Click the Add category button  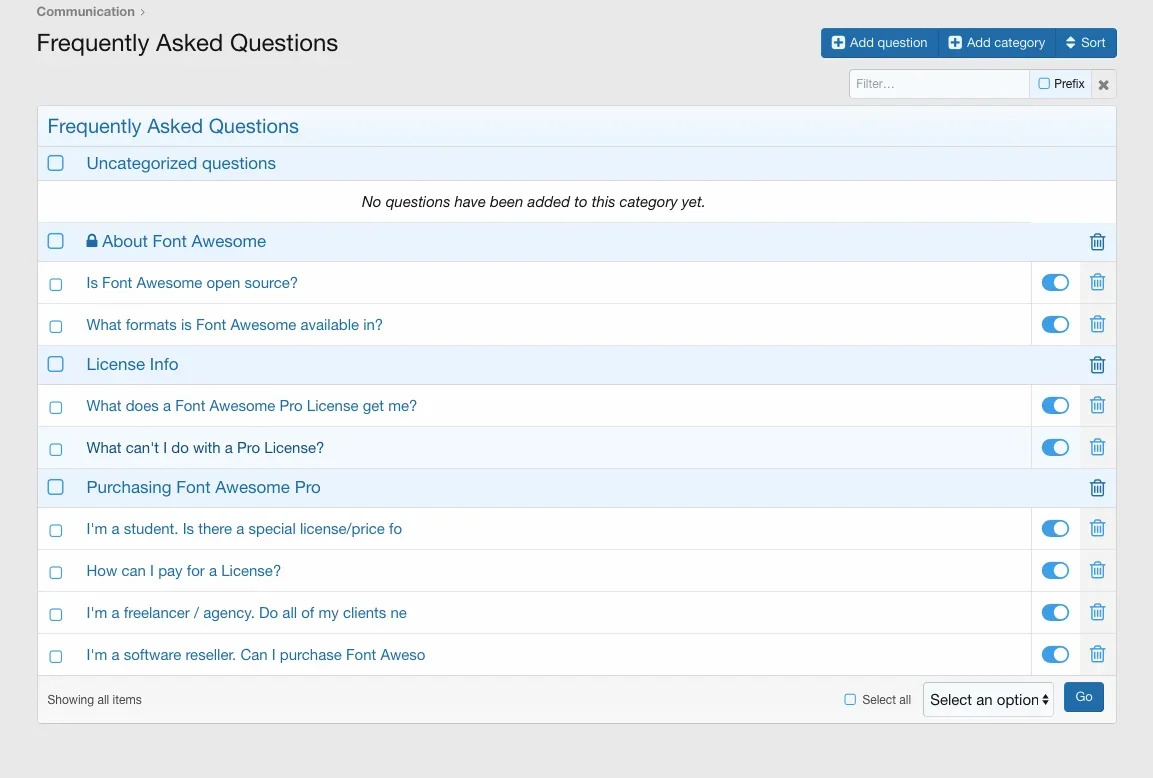pos(997,43)
